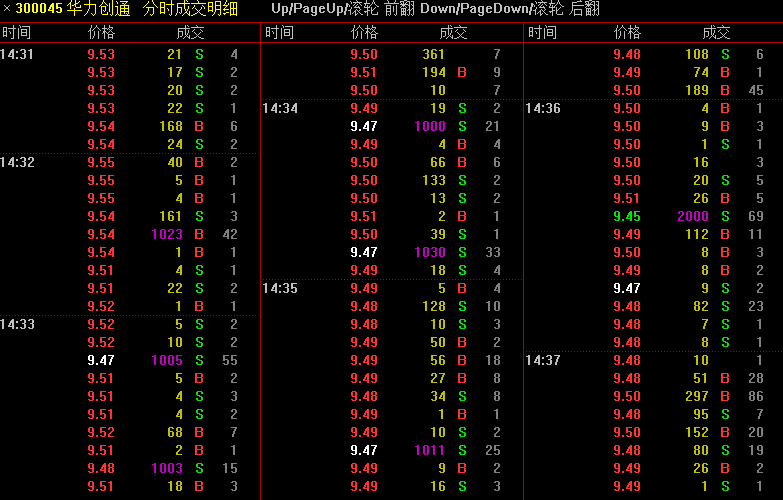Click 价格 header above the 14:34 column
This screenshot has width=783, height=500.
click(x=365, y=32)
